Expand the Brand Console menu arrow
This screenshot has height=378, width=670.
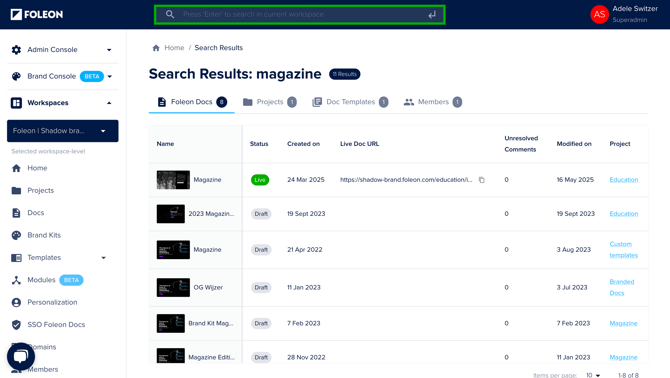tap(110, 76)
